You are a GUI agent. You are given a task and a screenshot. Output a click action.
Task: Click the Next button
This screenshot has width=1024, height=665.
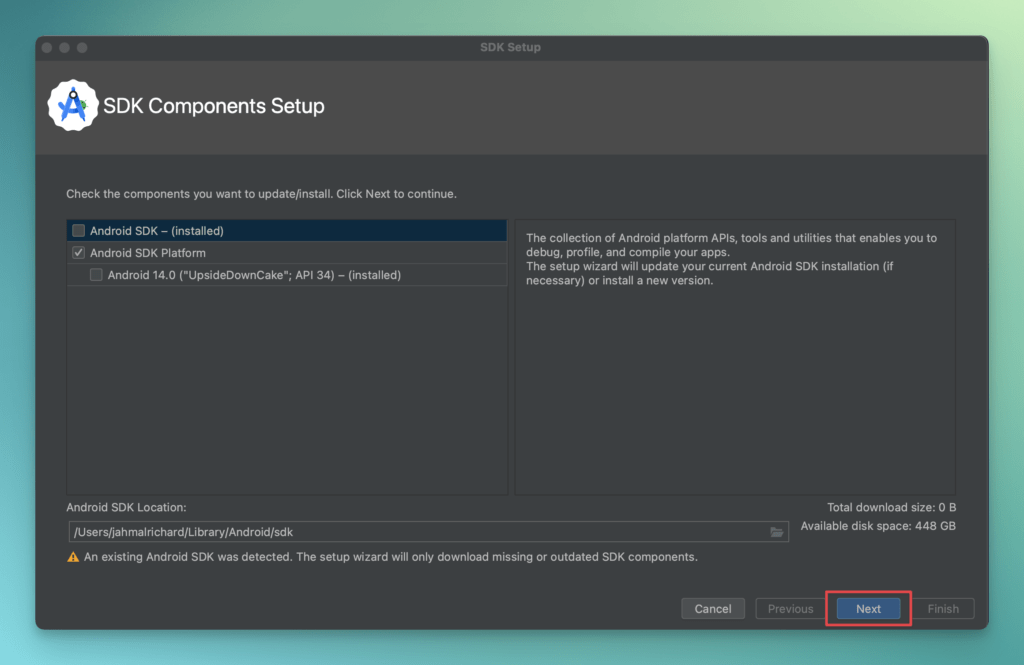click(x=868, y=608)
